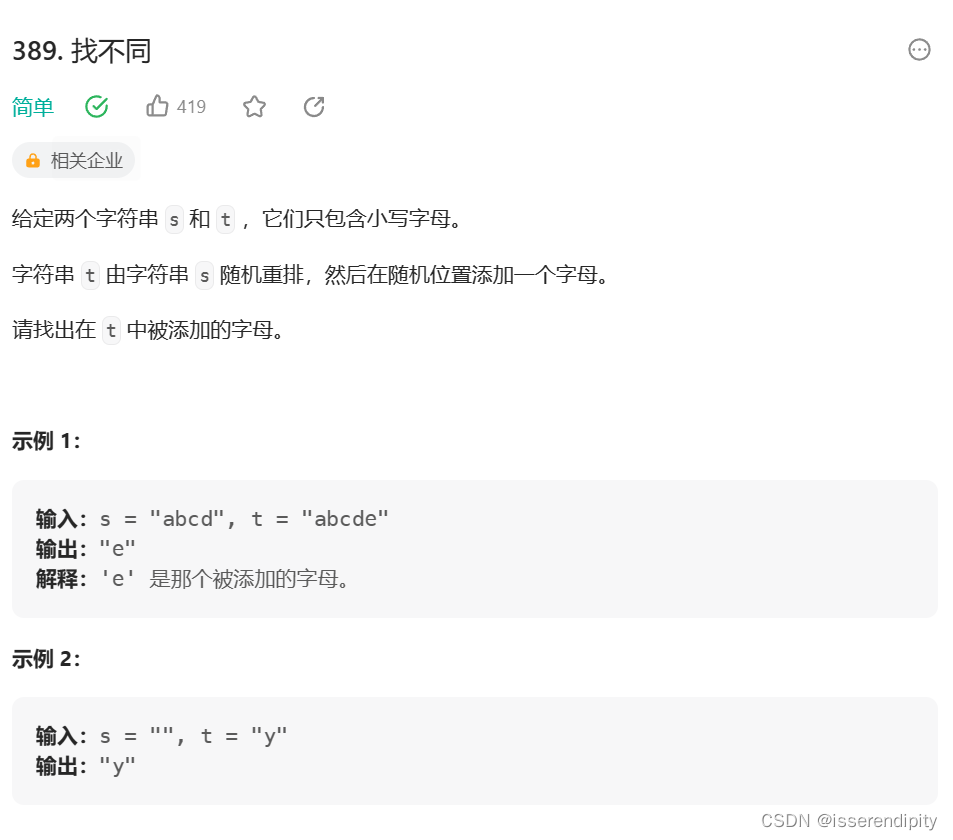Click the inline code t in first sentence

[x=225, y=219]
